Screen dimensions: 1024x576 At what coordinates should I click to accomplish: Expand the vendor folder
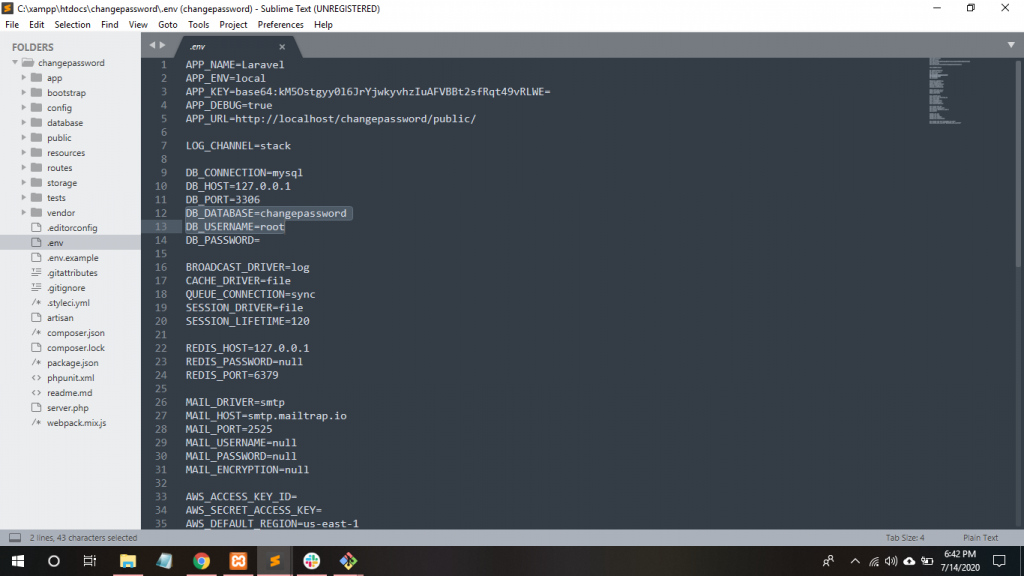click(x=24, y=213)
